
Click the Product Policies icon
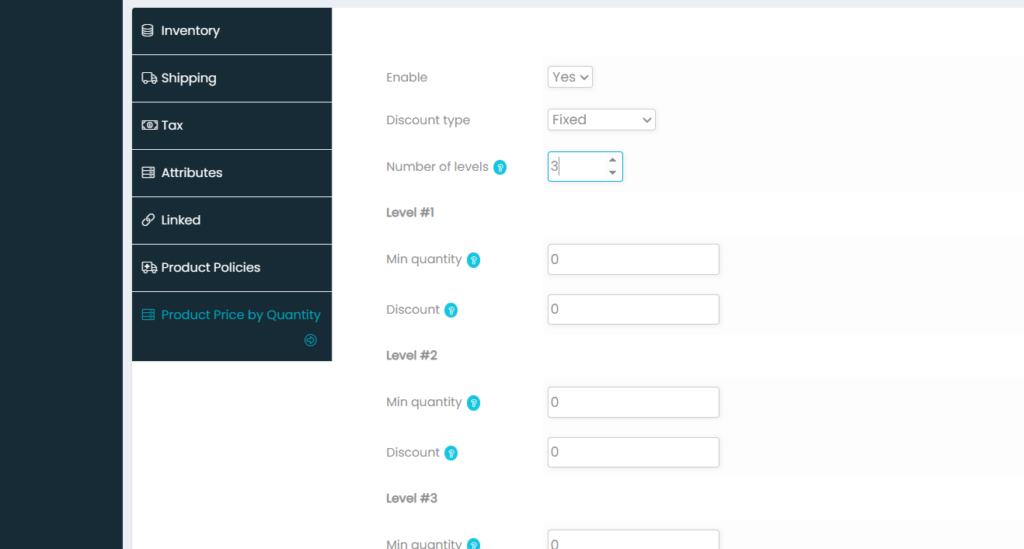[x=148, y=267]
